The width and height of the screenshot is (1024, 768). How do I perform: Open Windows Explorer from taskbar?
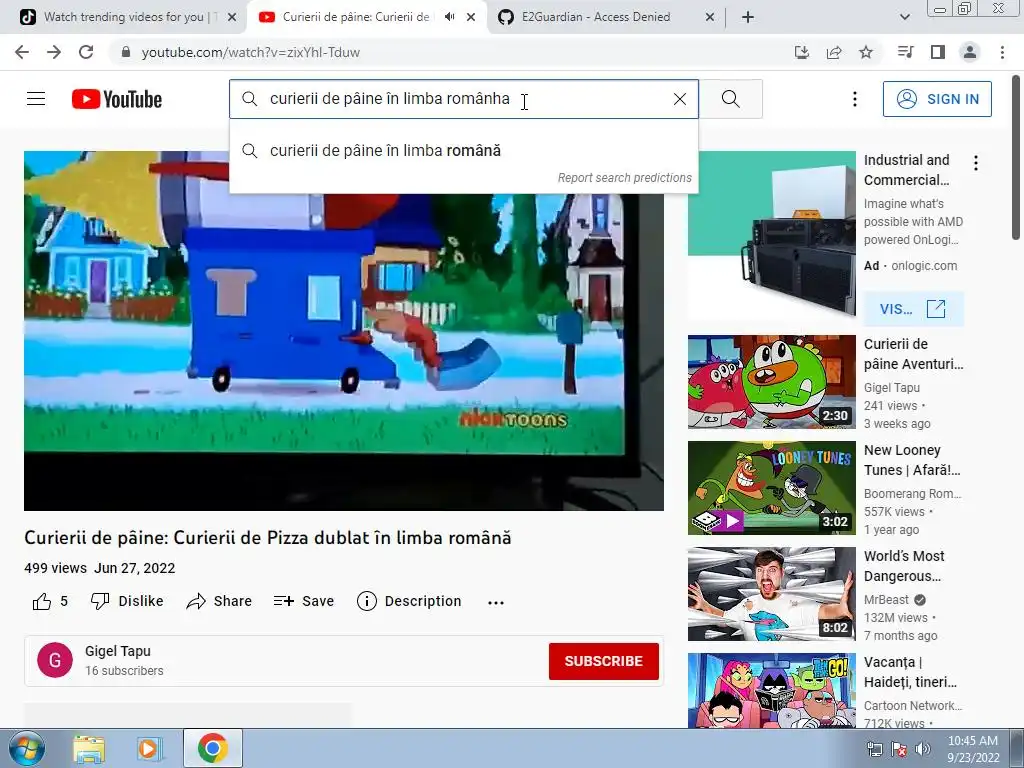click(89, 748)
